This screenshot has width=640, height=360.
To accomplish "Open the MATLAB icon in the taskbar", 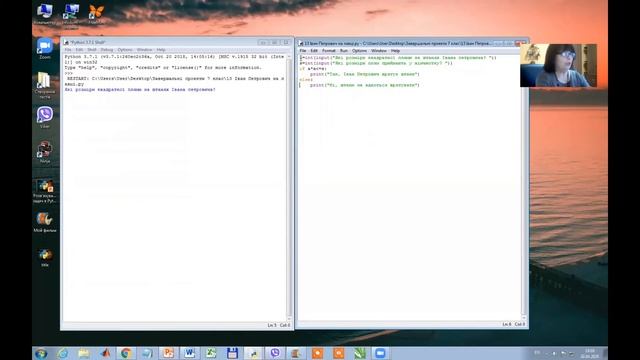I will point(105,353).
